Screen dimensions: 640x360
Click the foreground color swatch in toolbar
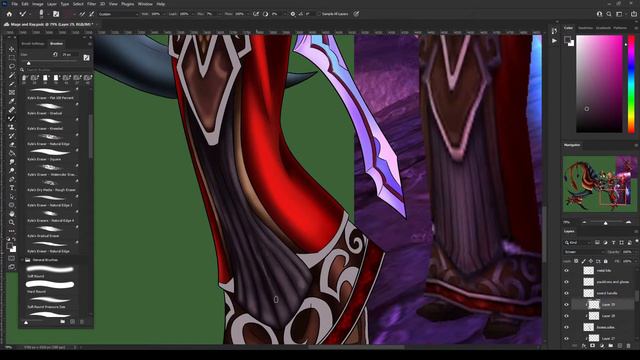pyautogui.click(x=10, y=246)
